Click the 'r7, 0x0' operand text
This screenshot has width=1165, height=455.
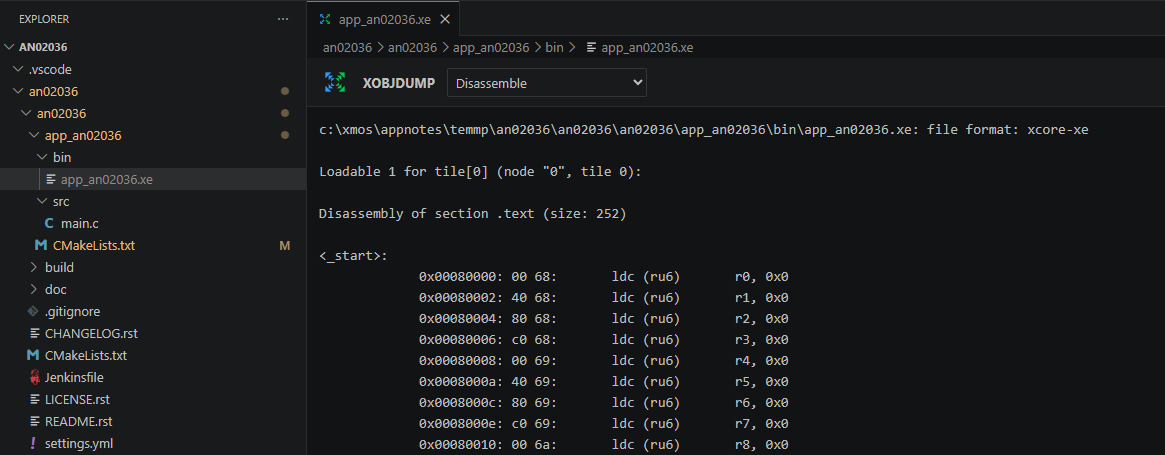[x=762, y=425]
